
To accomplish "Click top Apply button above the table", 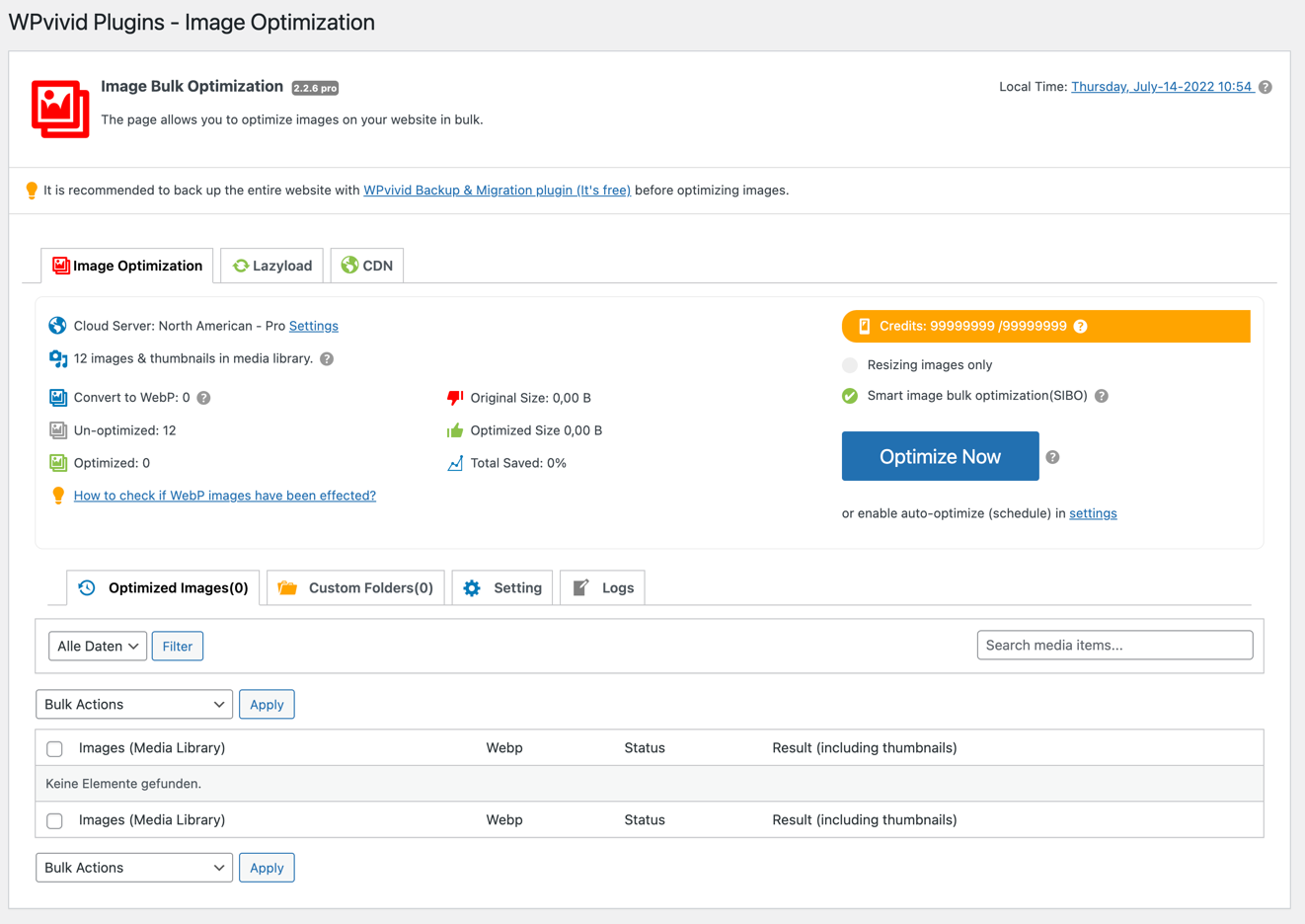I will click(267, 704).
